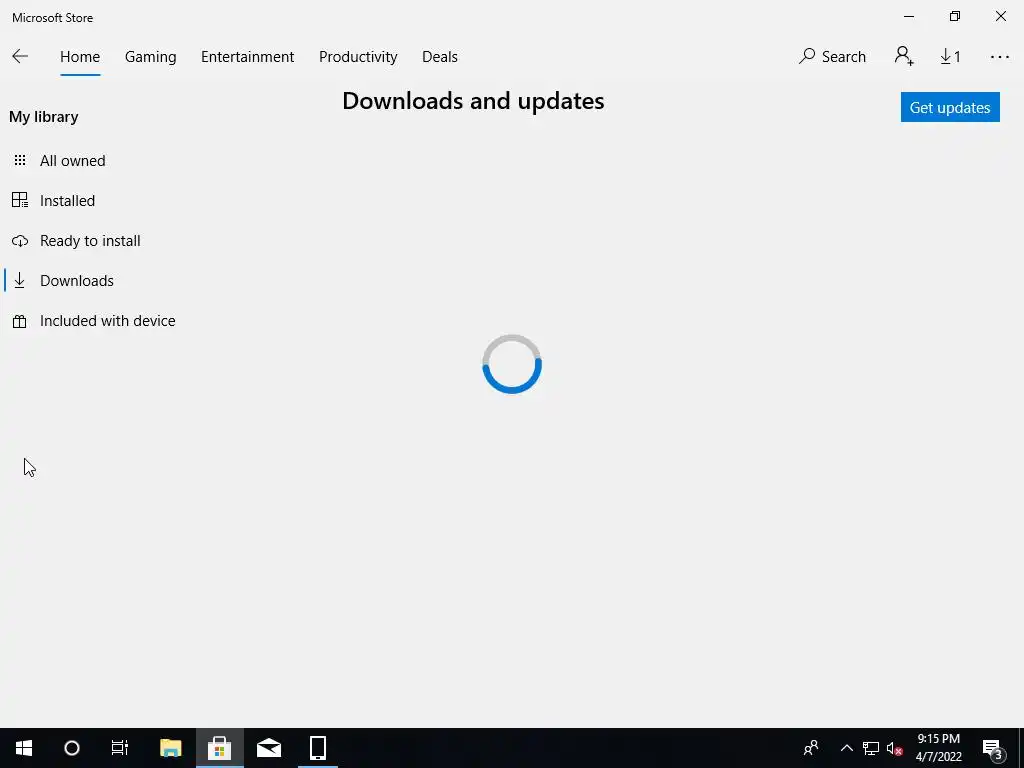Image resolution: width=1024 pixels, height=768 pixels.
Task: Click the Included with device gift icon
Action: pos(20,321)
